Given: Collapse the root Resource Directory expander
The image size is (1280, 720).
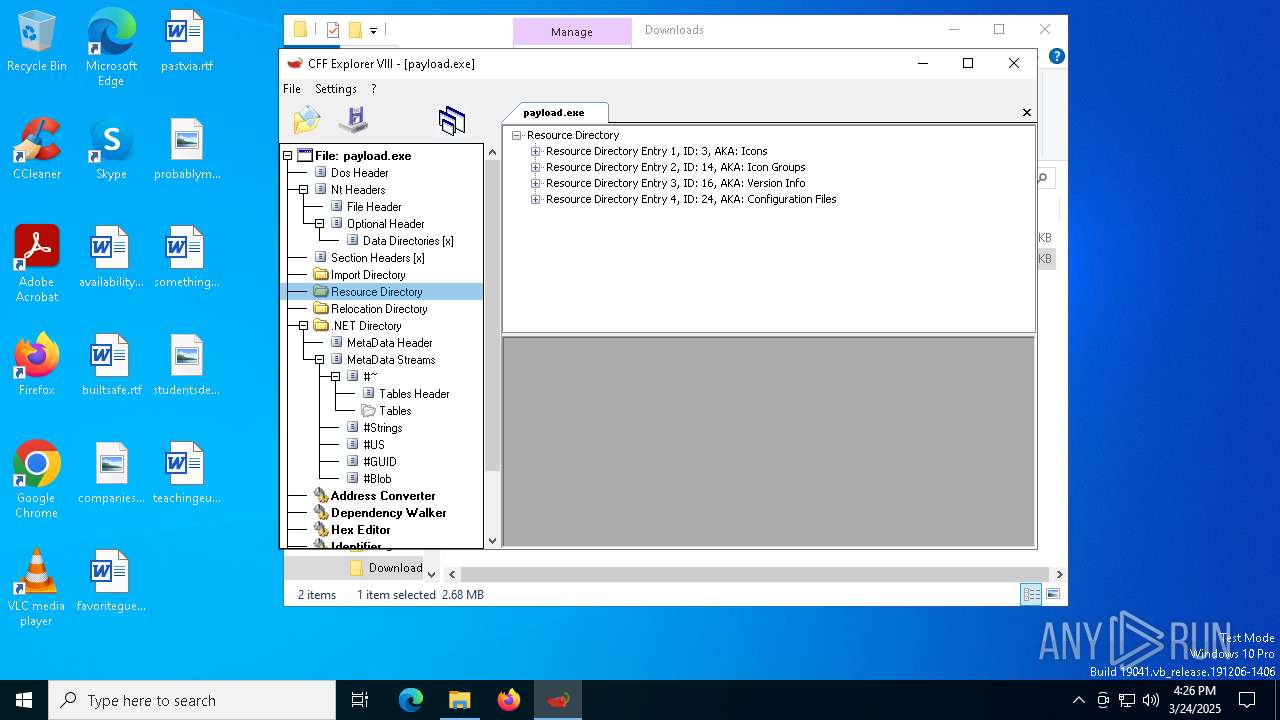Looking at the screenshot, I should coord(517,135).
